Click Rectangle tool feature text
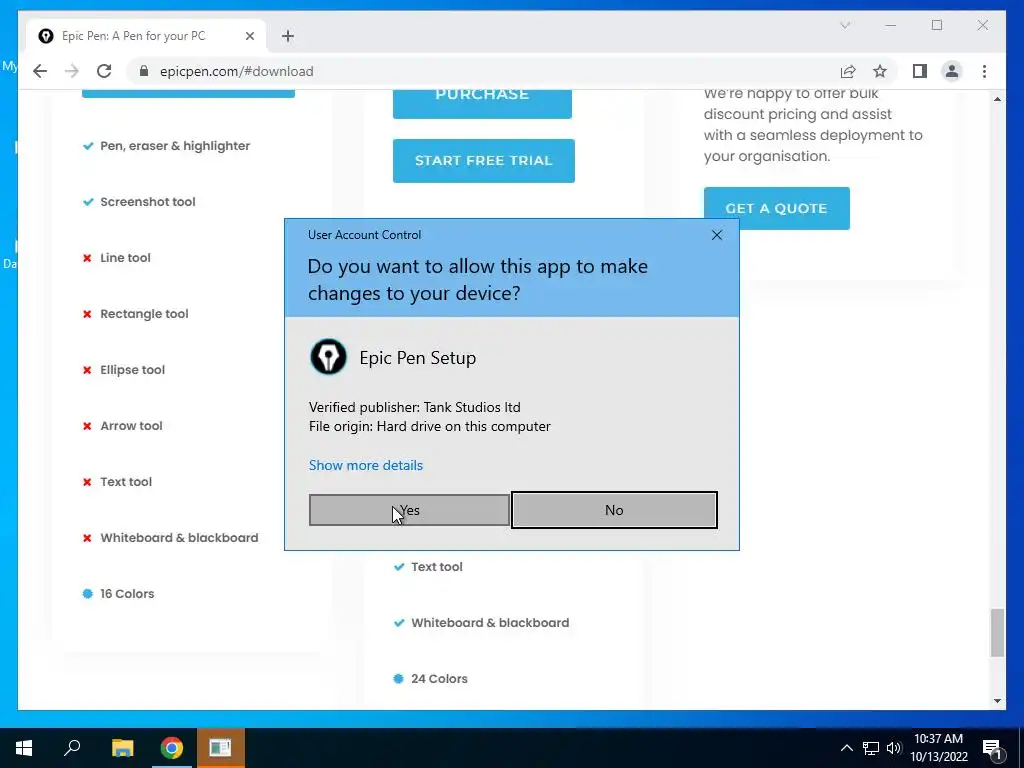This screenshot has height=768, width=1024. 144,314
